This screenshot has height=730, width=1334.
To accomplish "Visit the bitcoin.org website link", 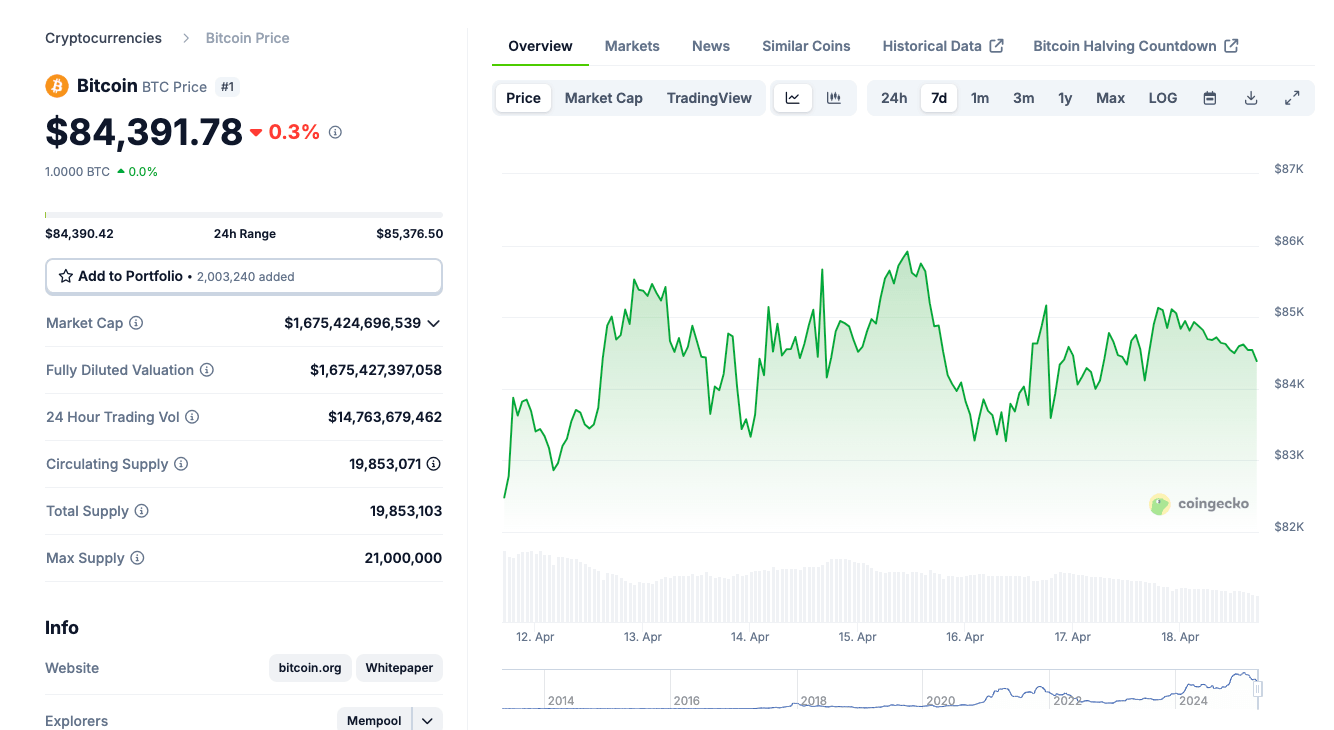I will tap(309, 667).
